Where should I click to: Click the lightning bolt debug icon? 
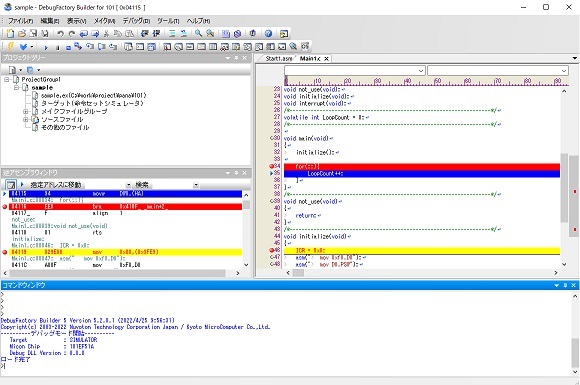[x=11, y=47]
